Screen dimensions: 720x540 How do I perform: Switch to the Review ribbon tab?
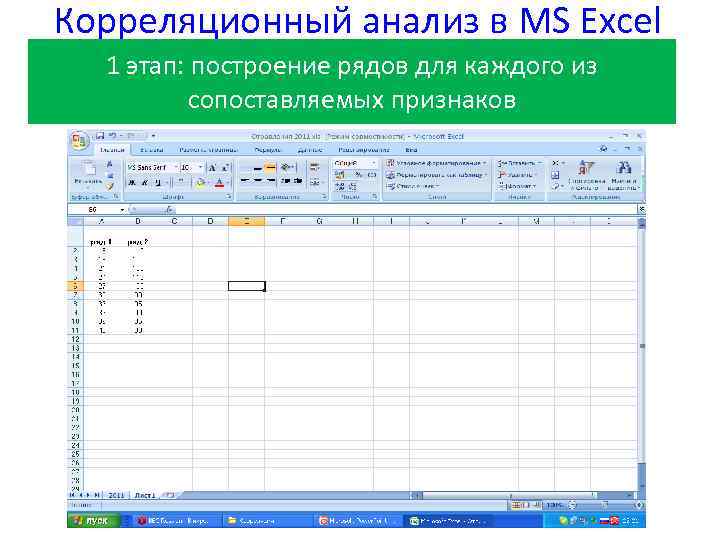[364, 150]
